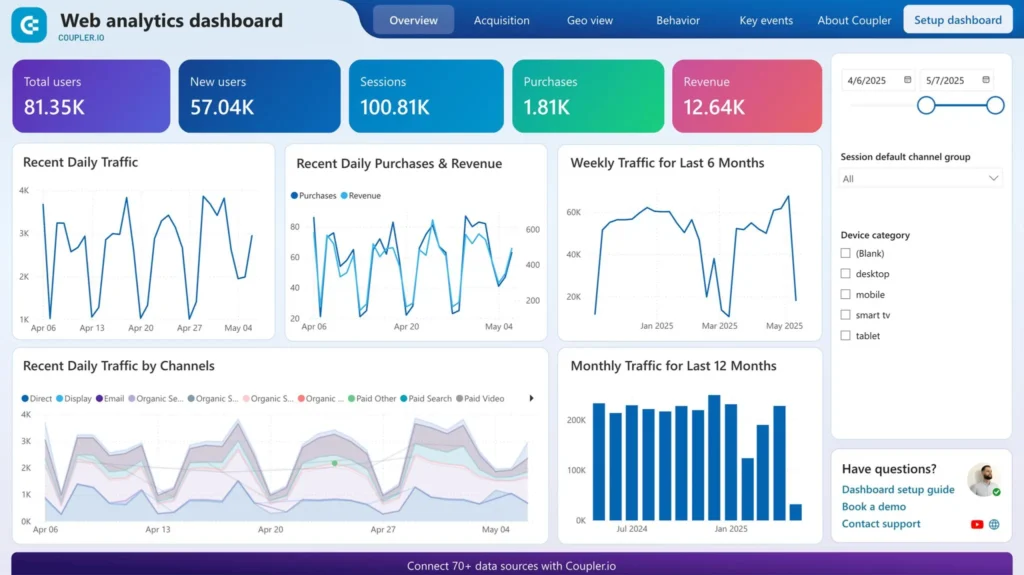Open the About Coupler tab

854,20
